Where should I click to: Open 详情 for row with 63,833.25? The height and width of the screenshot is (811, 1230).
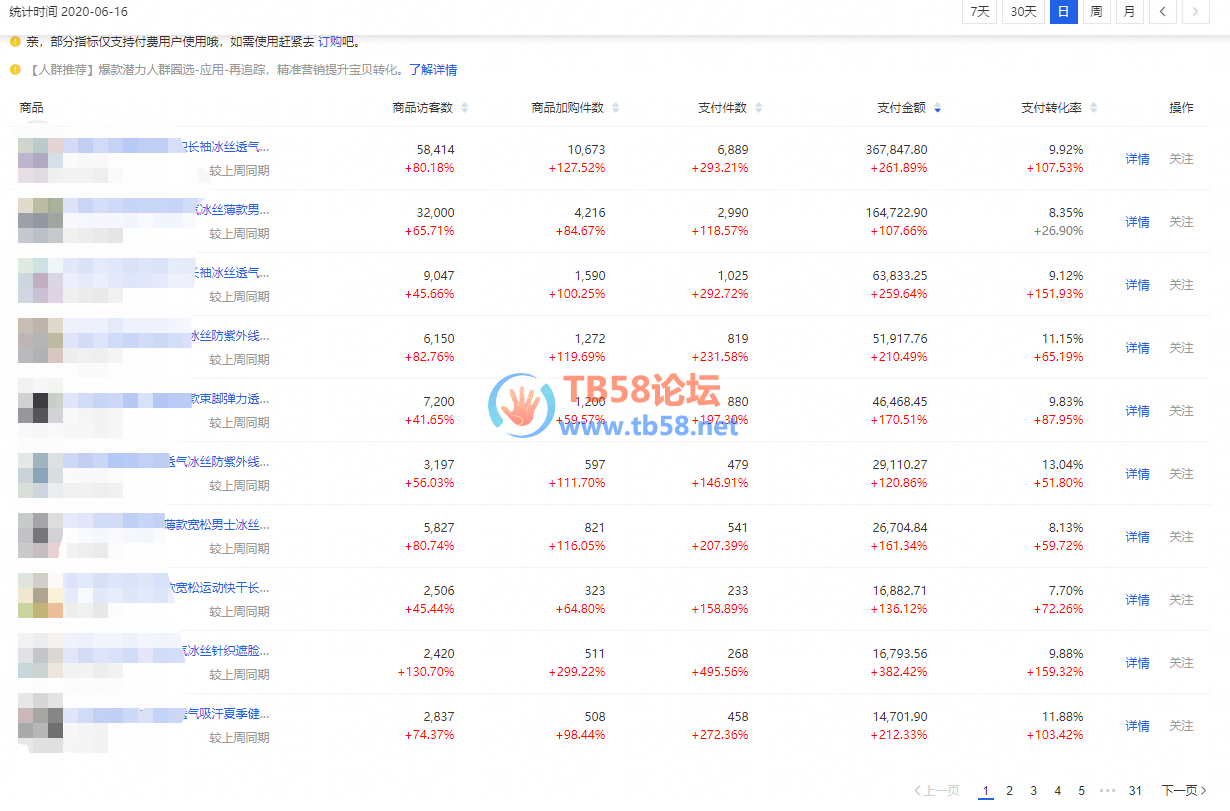(1137, 285)
